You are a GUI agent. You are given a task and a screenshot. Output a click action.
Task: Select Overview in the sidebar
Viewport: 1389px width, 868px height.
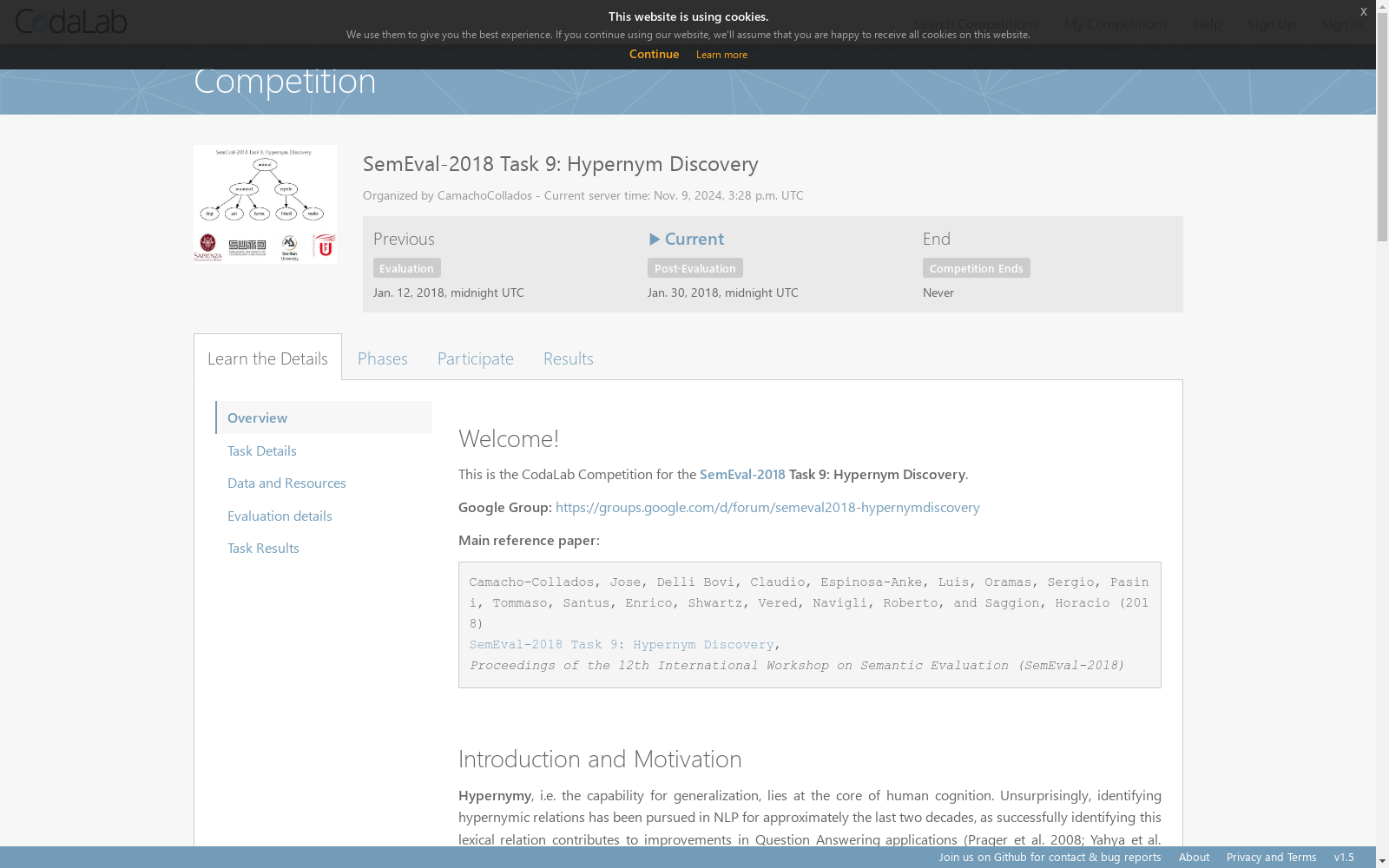pyautogui.click(x=324, y=418)
